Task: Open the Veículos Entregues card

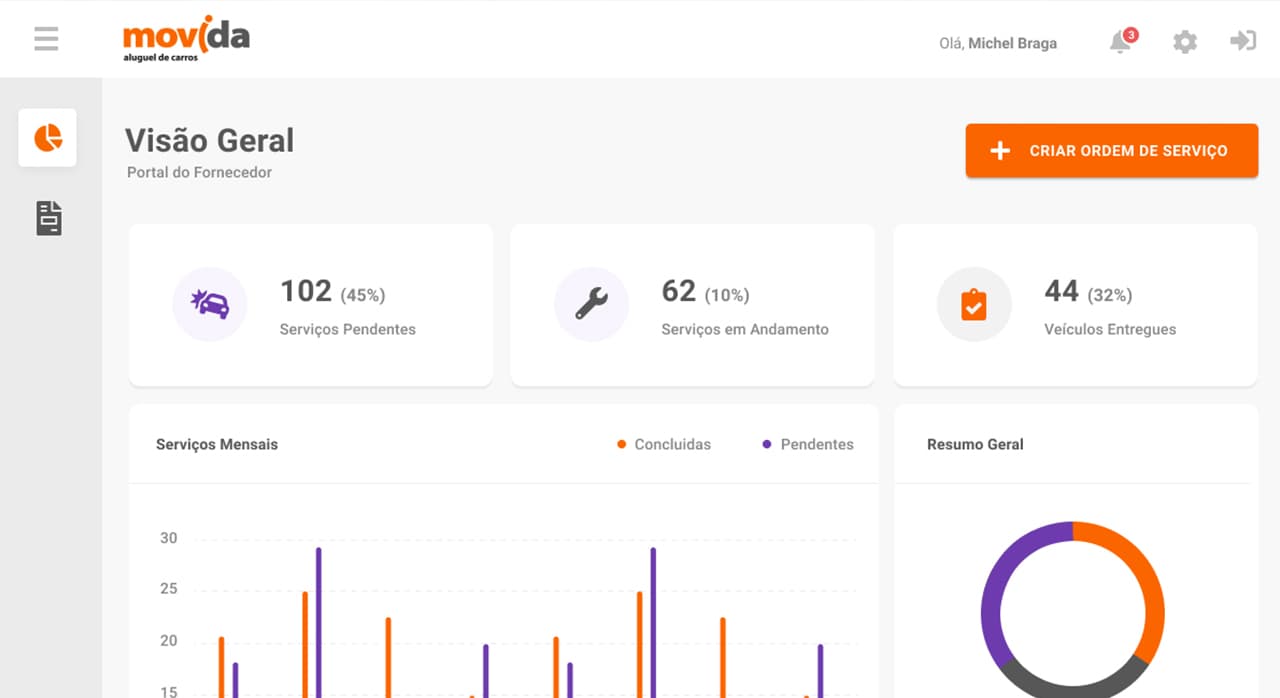Action: point(1075,304)
